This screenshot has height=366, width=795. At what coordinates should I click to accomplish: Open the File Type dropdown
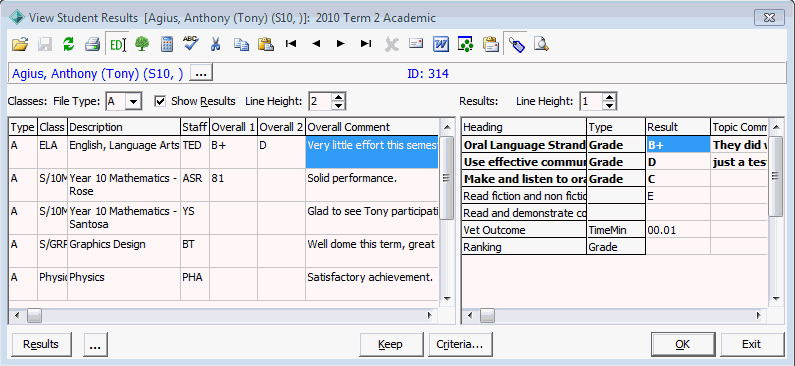coord(133,101)
